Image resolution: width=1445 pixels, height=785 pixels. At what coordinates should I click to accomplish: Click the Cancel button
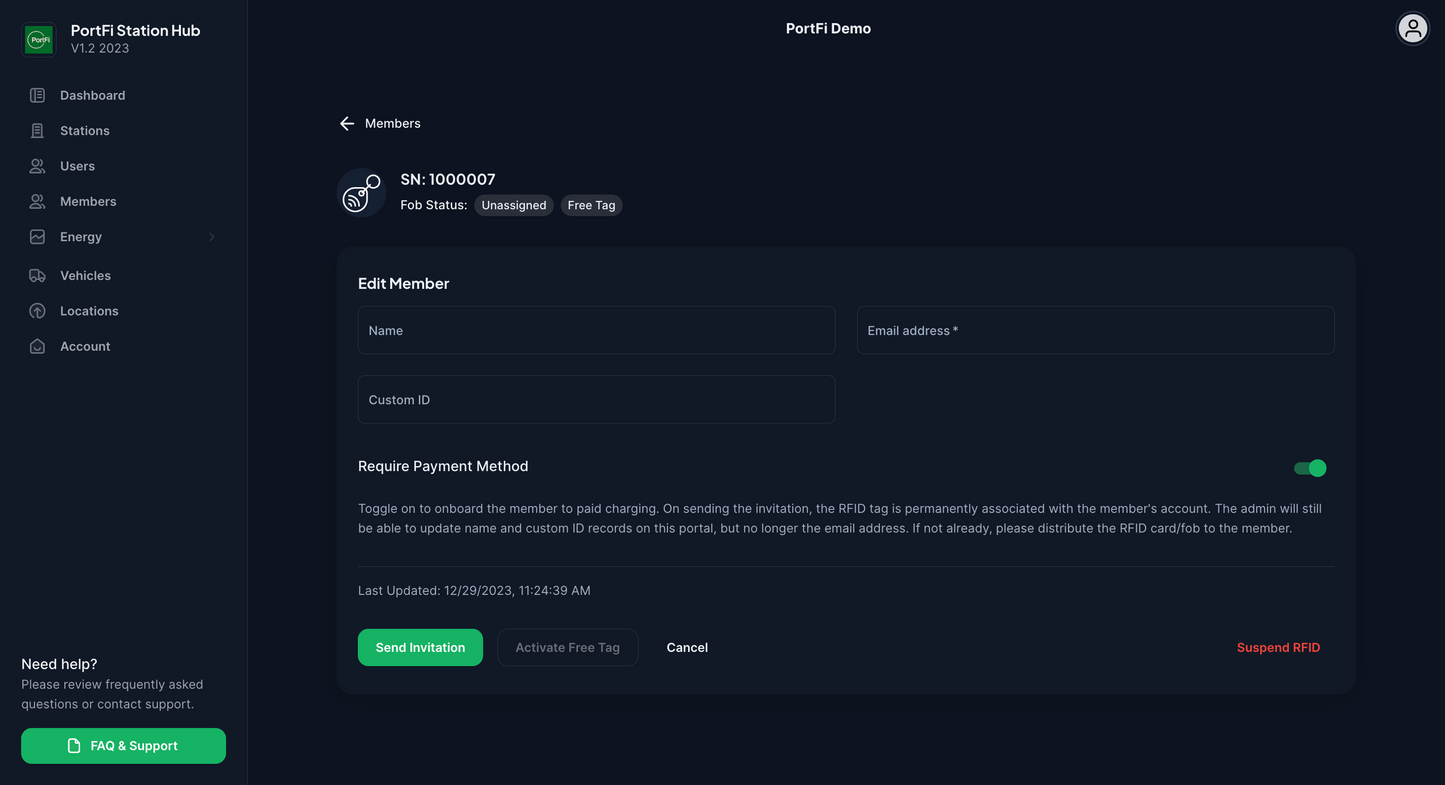[687, 648]
